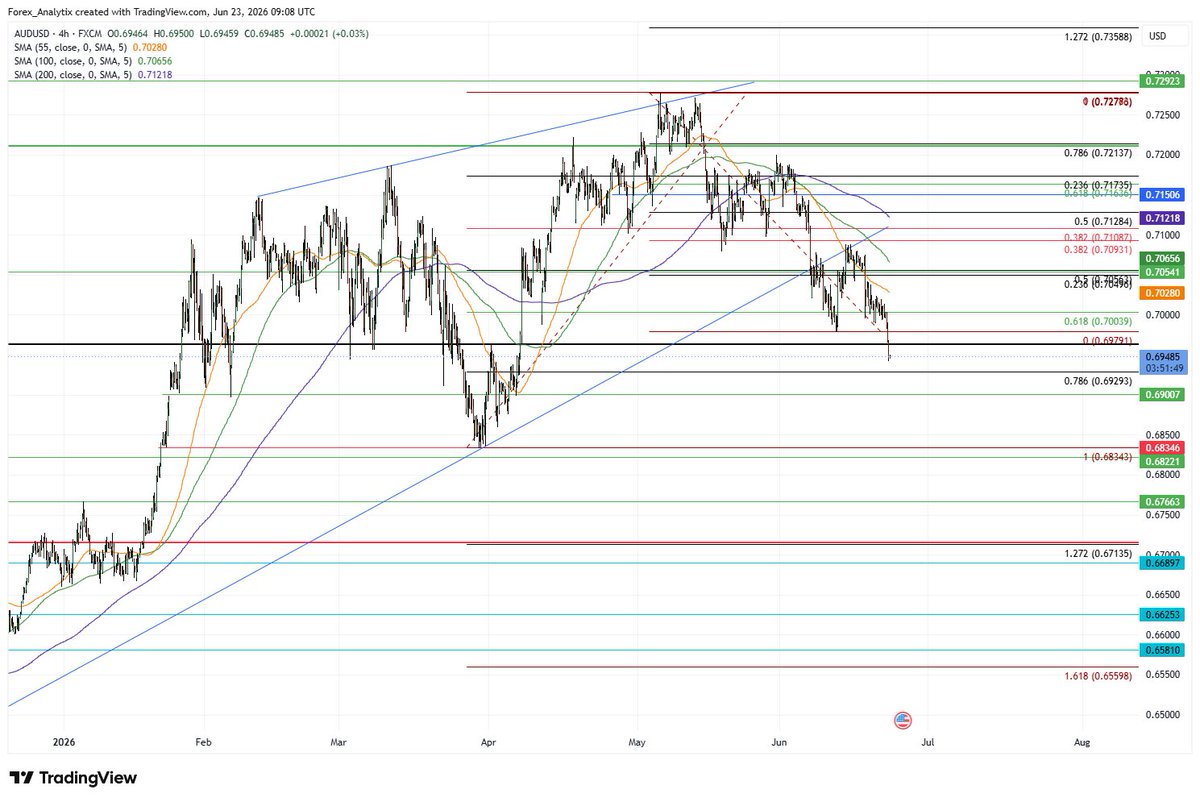Click the 2026 label on time axis
The width and height of the screenshot is (1200, 802).
63,743
